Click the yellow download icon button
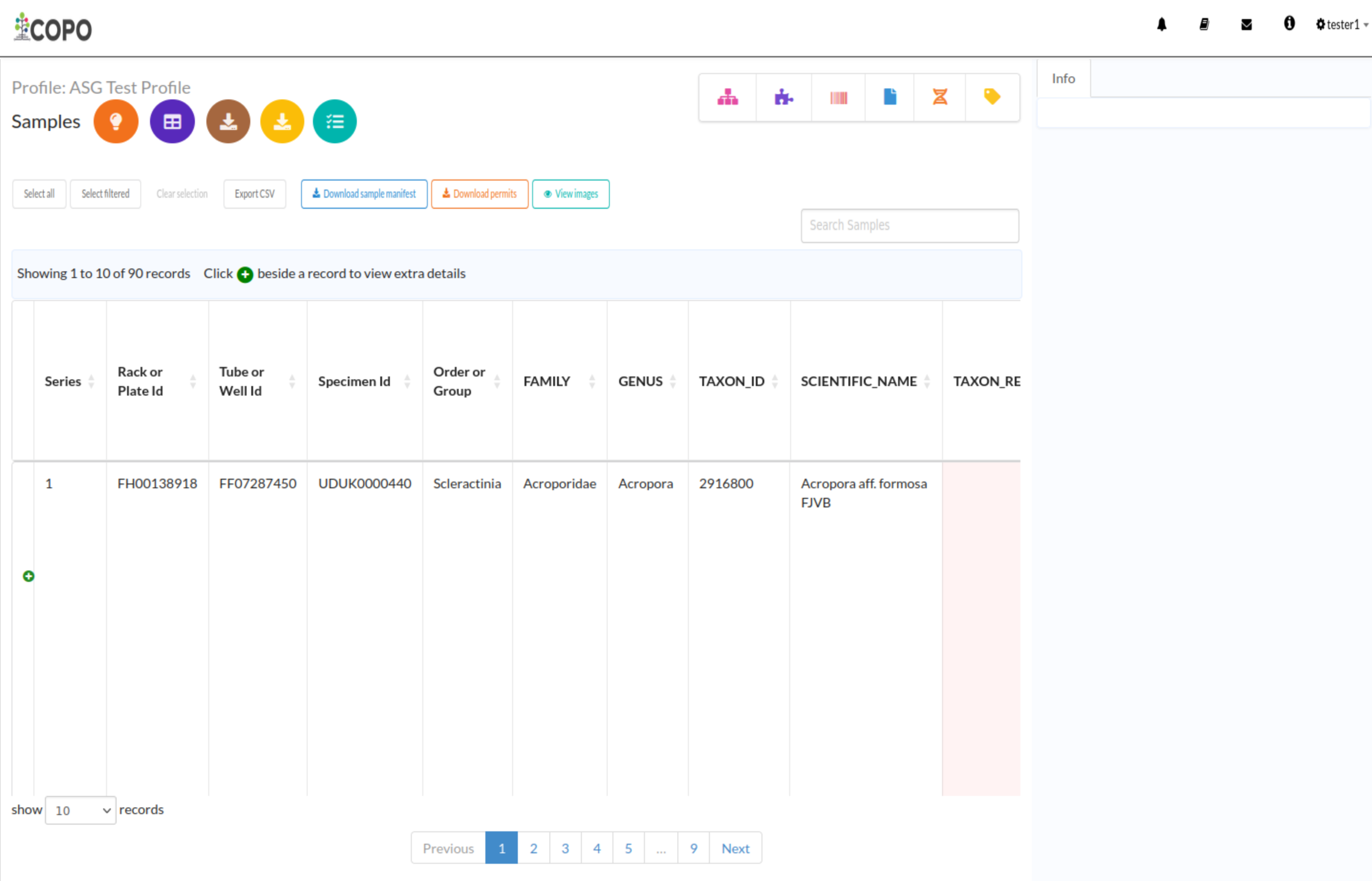The height and width of the screenshot is (881, 1372). (x=282, y=121)
